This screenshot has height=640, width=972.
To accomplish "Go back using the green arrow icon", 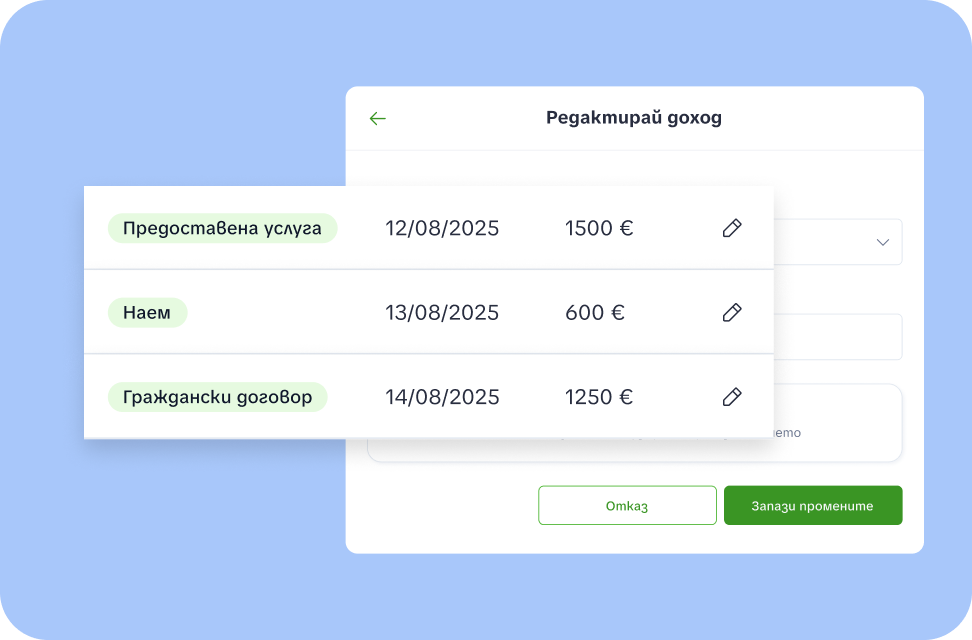I will (x=377, y=118).
